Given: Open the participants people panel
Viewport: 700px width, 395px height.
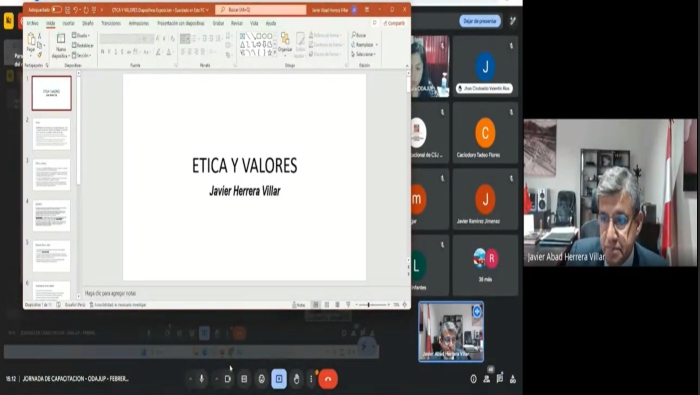Looking at the screenshot, I should [x=487, y=379].
